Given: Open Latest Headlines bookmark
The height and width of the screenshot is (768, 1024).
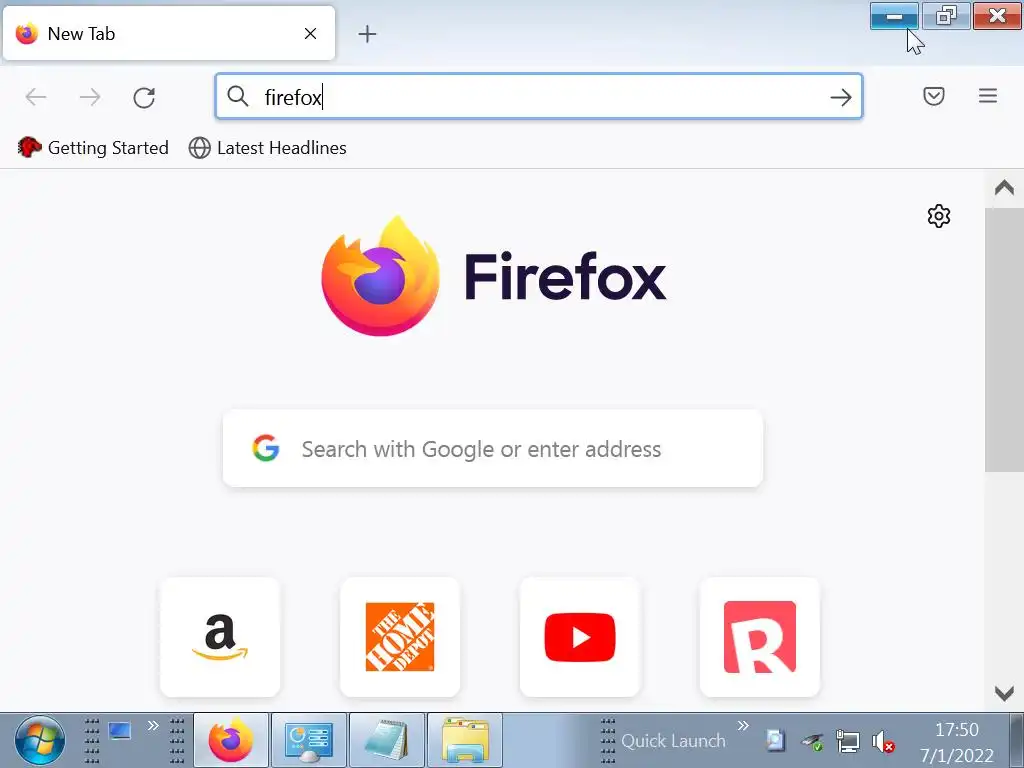Looking at the screenshot, I should click(x=268, y=148).
